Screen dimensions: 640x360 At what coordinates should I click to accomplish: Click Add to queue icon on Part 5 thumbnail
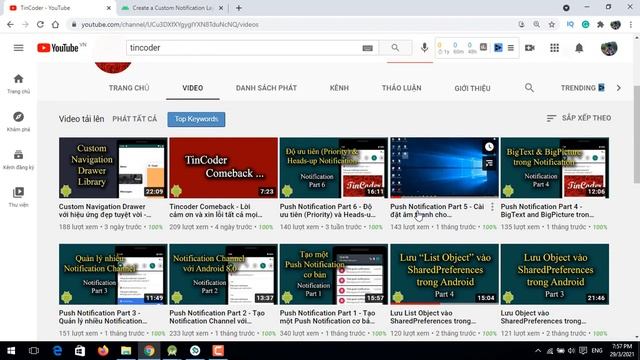coord(489,163)
